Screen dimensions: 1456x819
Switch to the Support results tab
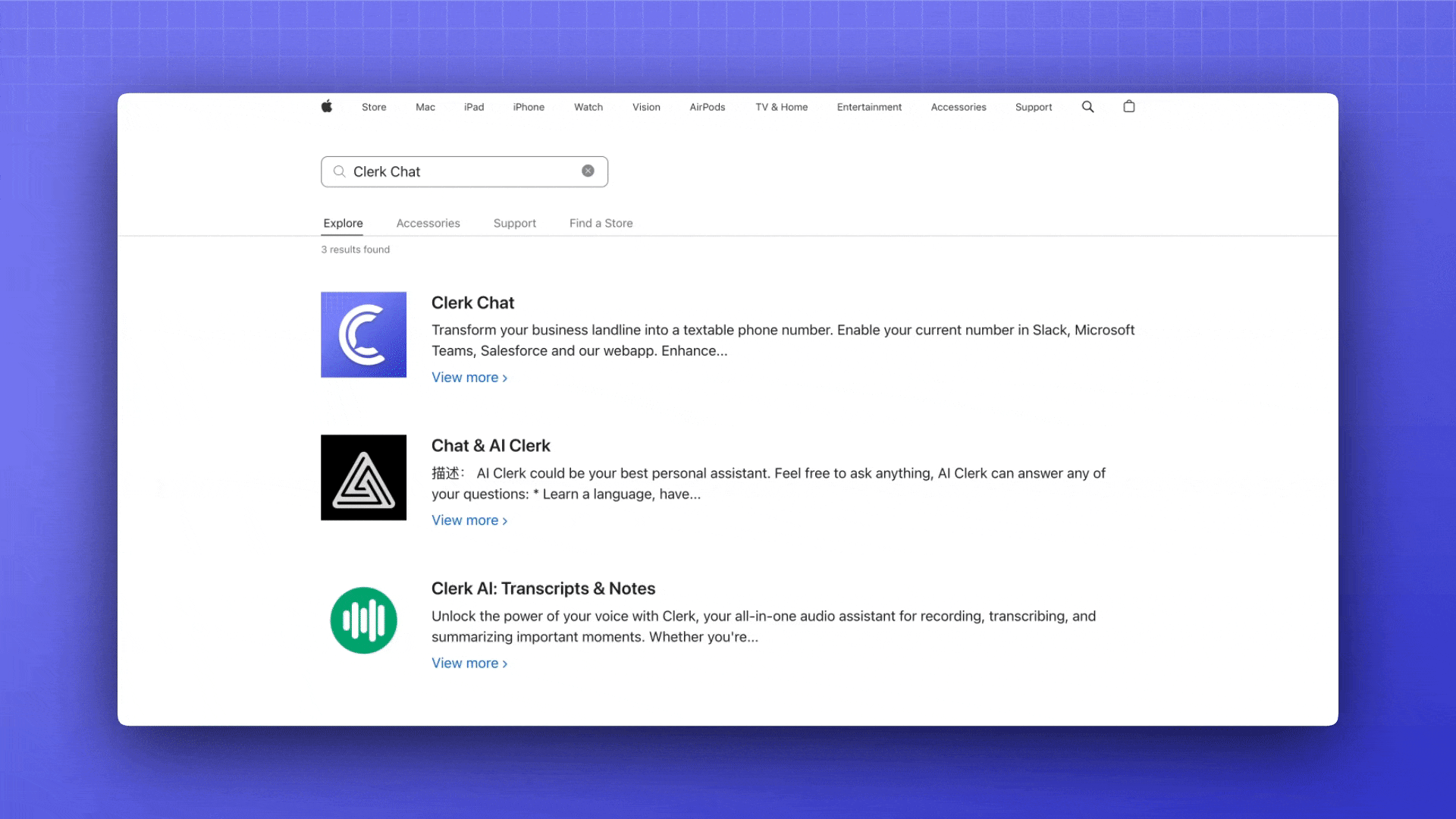click(x=514, y=223)
